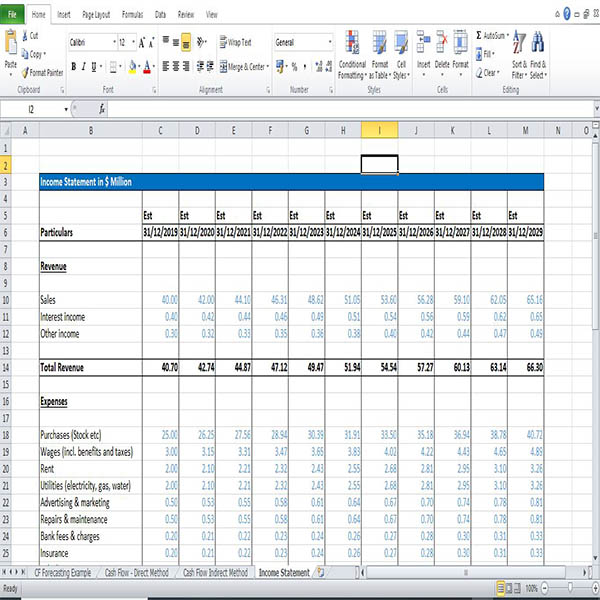Click the Cut scissors icon
The height and width of the screenshot is (600, 600).
25,36
